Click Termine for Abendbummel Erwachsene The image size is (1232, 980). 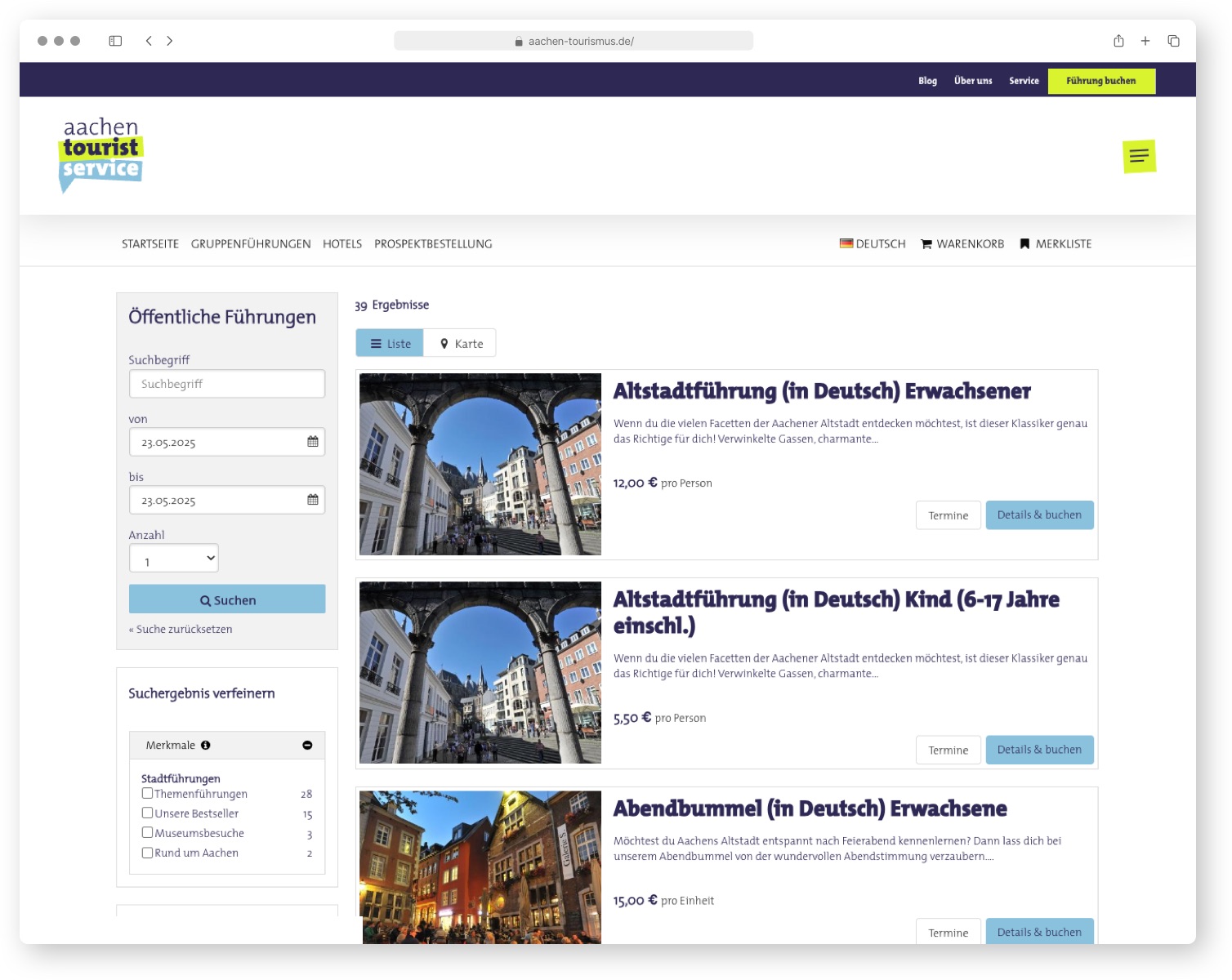(949, 933)
